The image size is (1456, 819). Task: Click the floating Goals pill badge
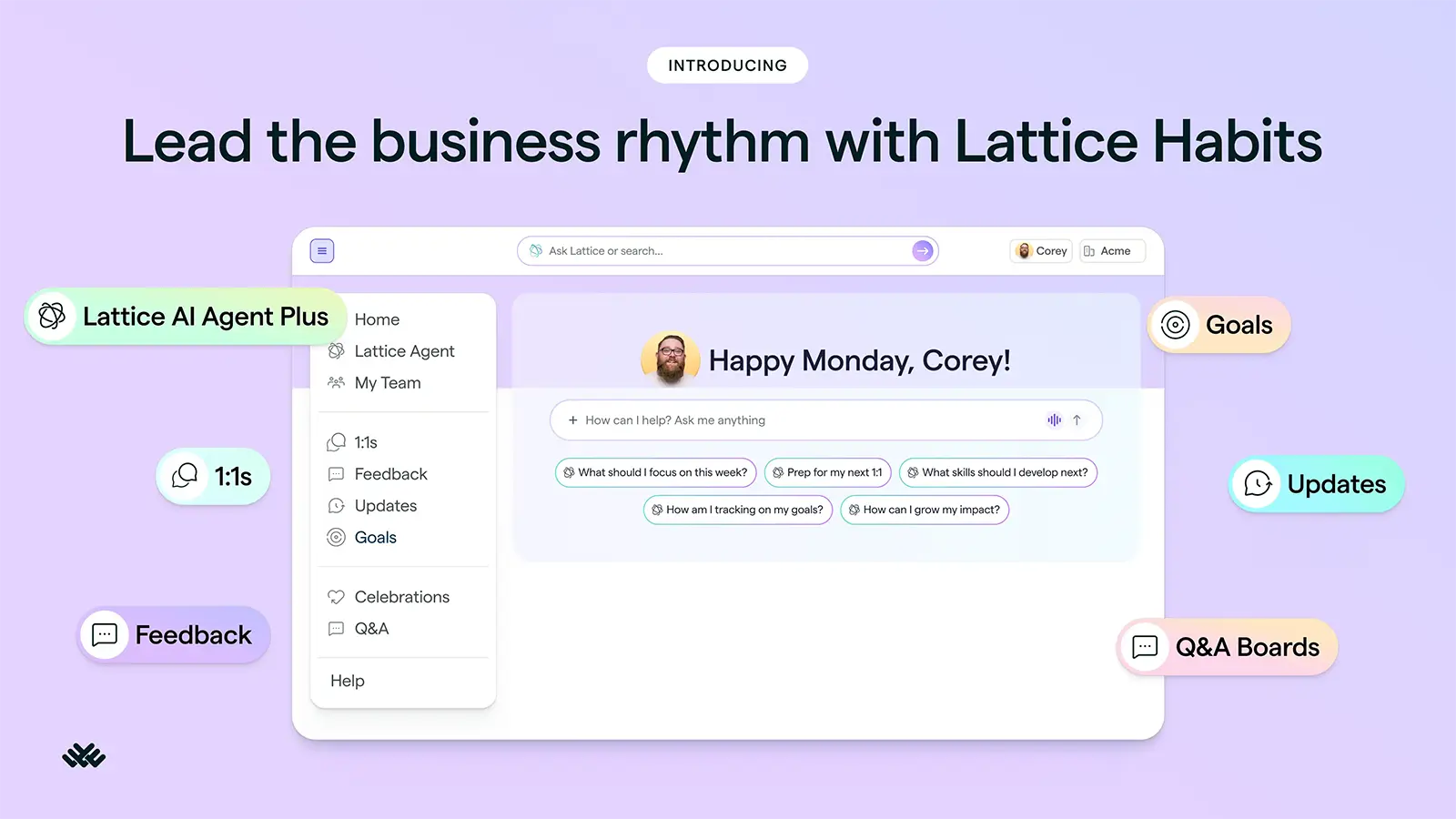tap(1219, 325)
